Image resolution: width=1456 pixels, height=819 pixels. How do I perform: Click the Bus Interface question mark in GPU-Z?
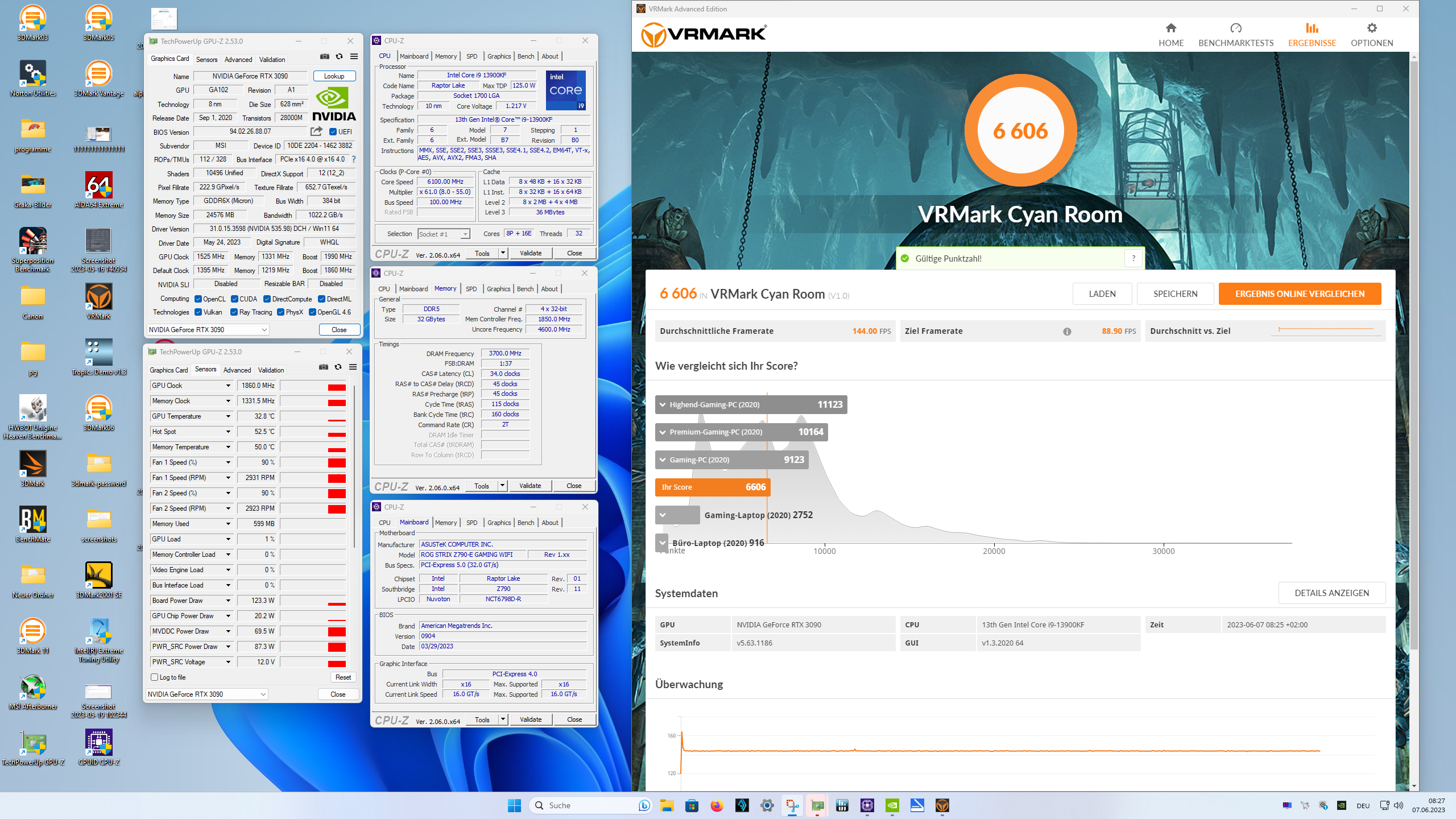354,159
